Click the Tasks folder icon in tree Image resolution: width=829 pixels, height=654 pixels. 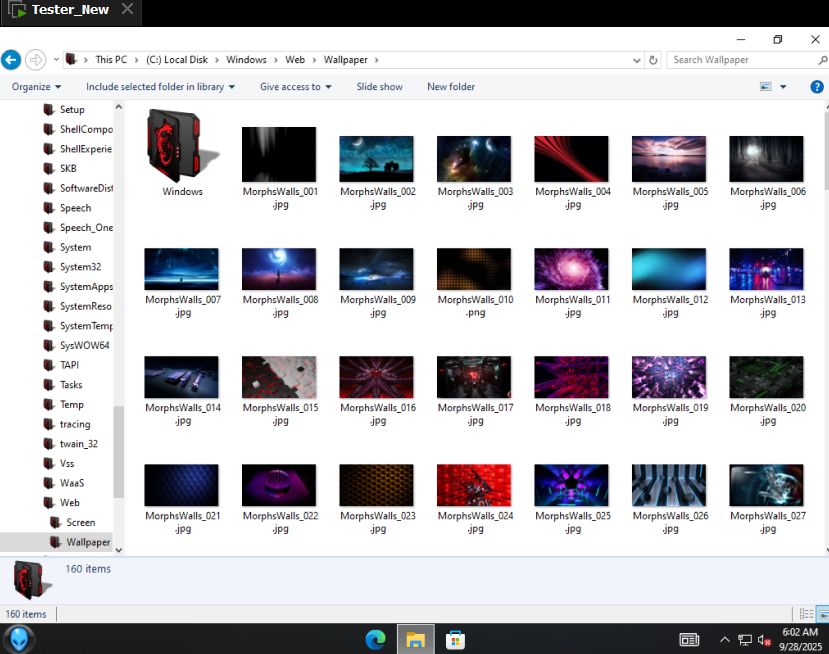[49, 384]
